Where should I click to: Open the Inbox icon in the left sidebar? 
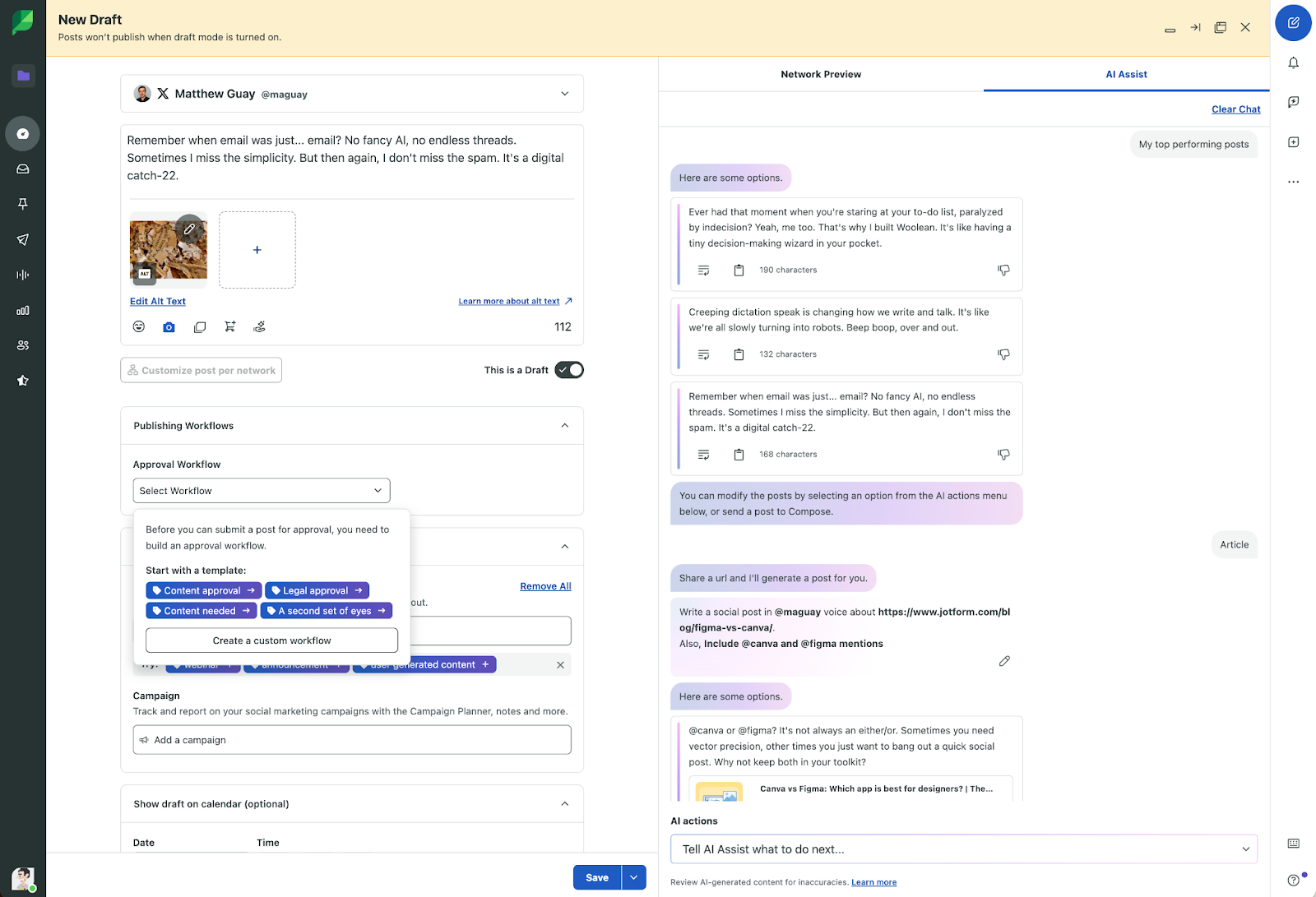pos(23,169)
